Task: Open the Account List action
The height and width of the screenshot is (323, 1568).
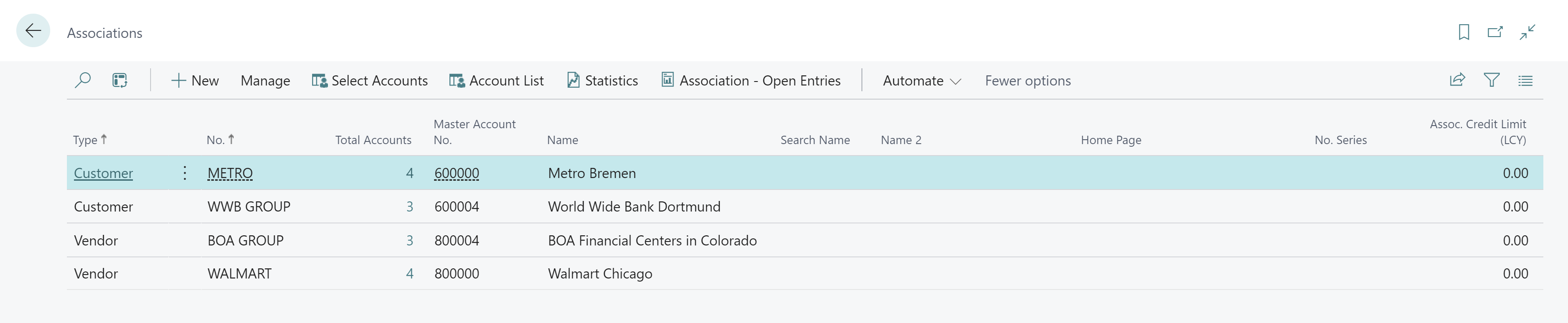Action: pyautogui.click(x=496, y=81)
